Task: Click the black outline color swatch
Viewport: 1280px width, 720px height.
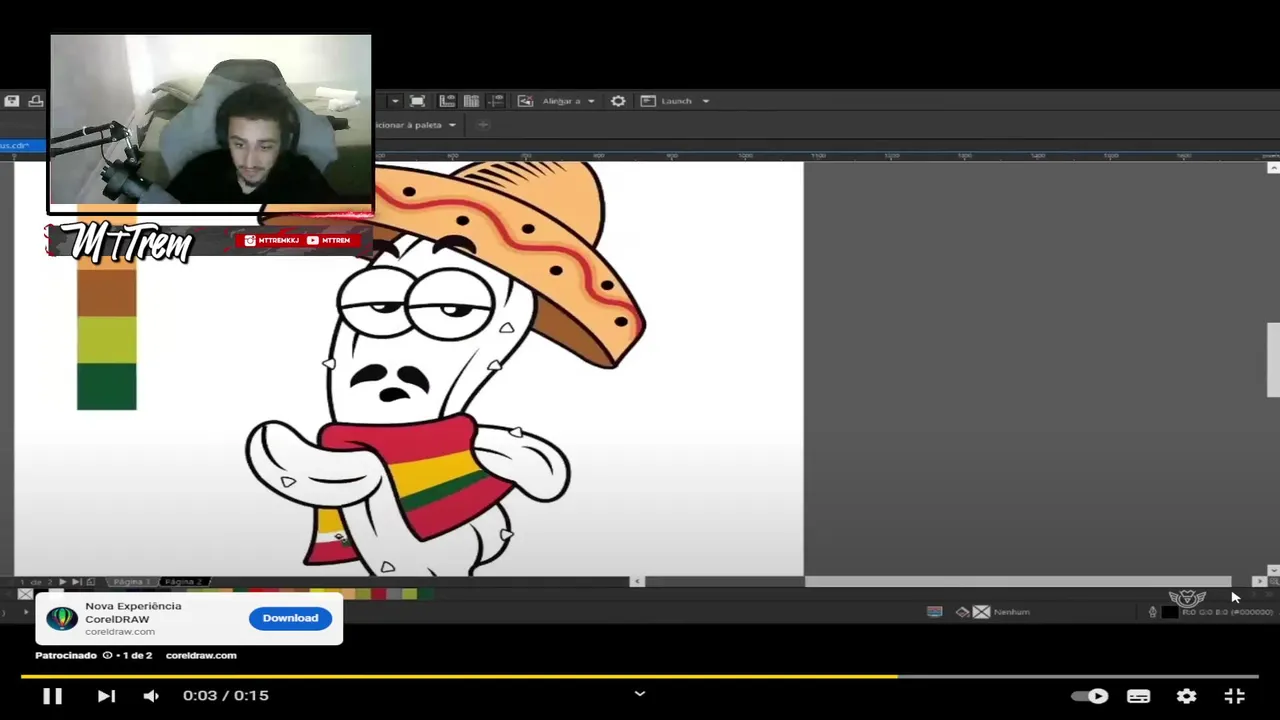Action: (x=1170, y=612)
